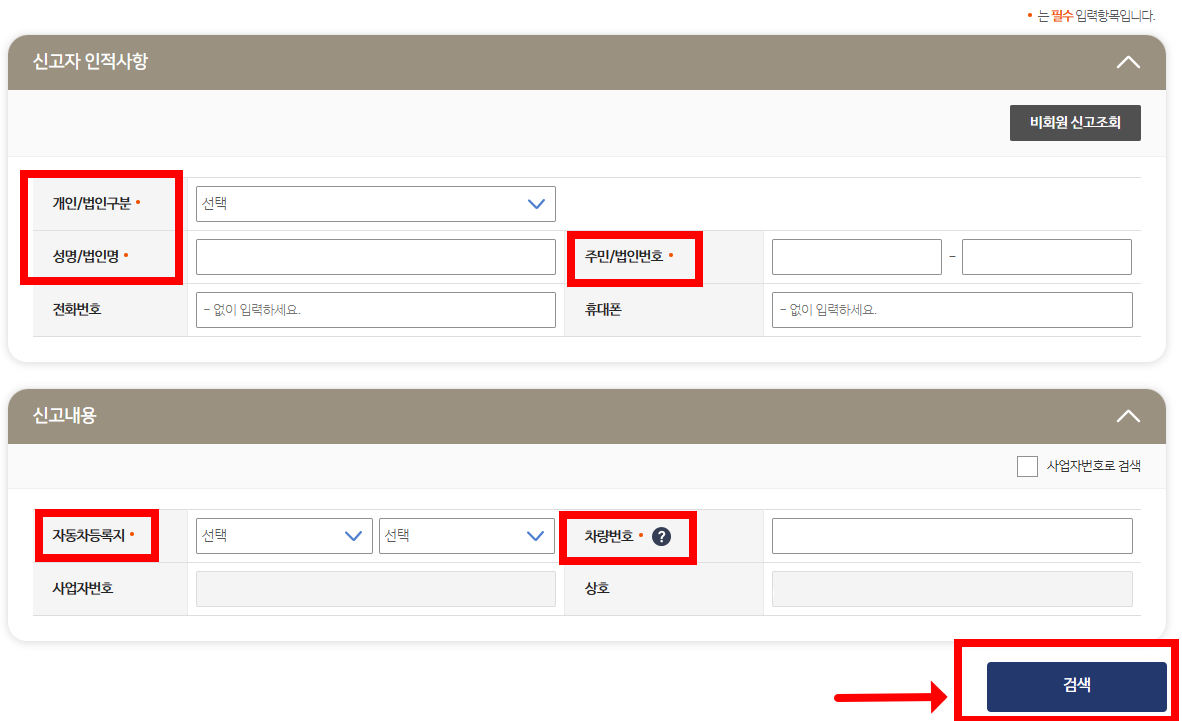Screen dimensions: 1182x721
Task: Click the disabled 사업자번호 field
Action: click(x=375, y=589)
